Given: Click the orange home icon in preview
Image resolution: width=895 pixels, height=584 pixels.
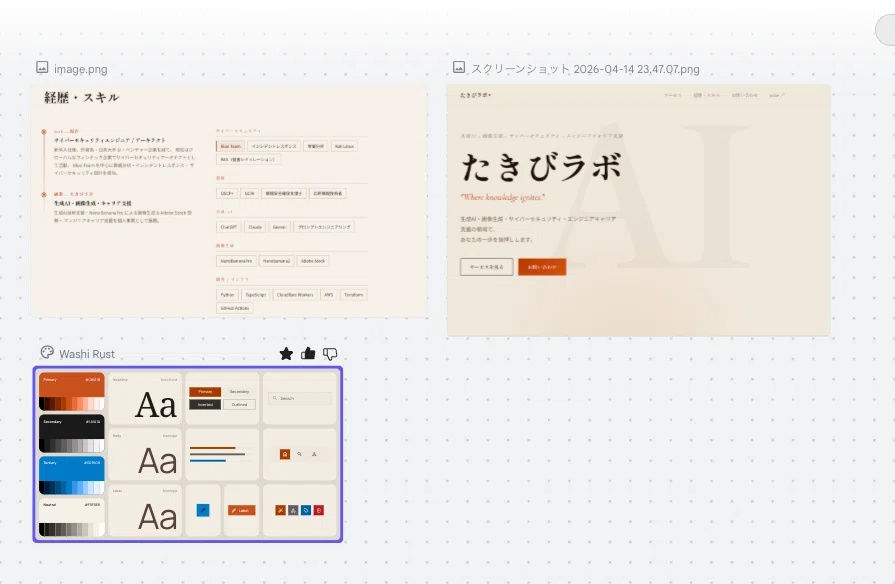Looking at the screenshot, I should coord(285,454).
